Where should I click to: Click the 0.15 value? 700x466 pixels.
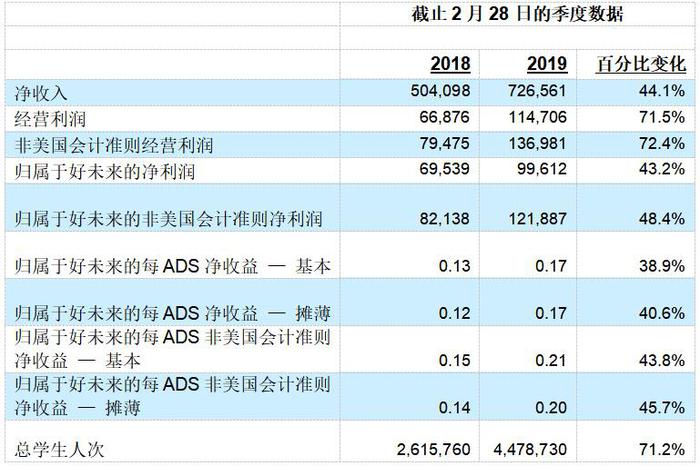point(454,360)
